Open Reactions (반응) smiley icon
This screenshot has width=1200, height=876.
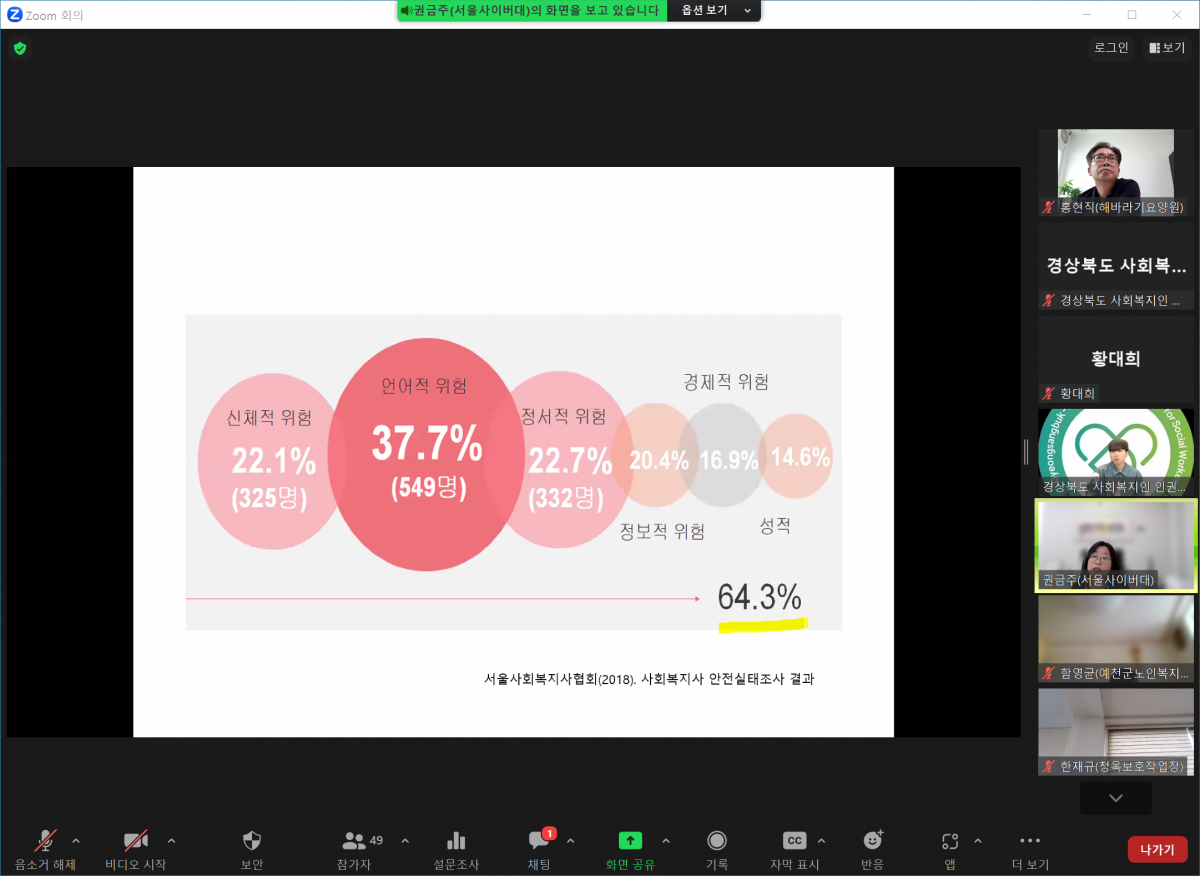(x=873, y=841)
